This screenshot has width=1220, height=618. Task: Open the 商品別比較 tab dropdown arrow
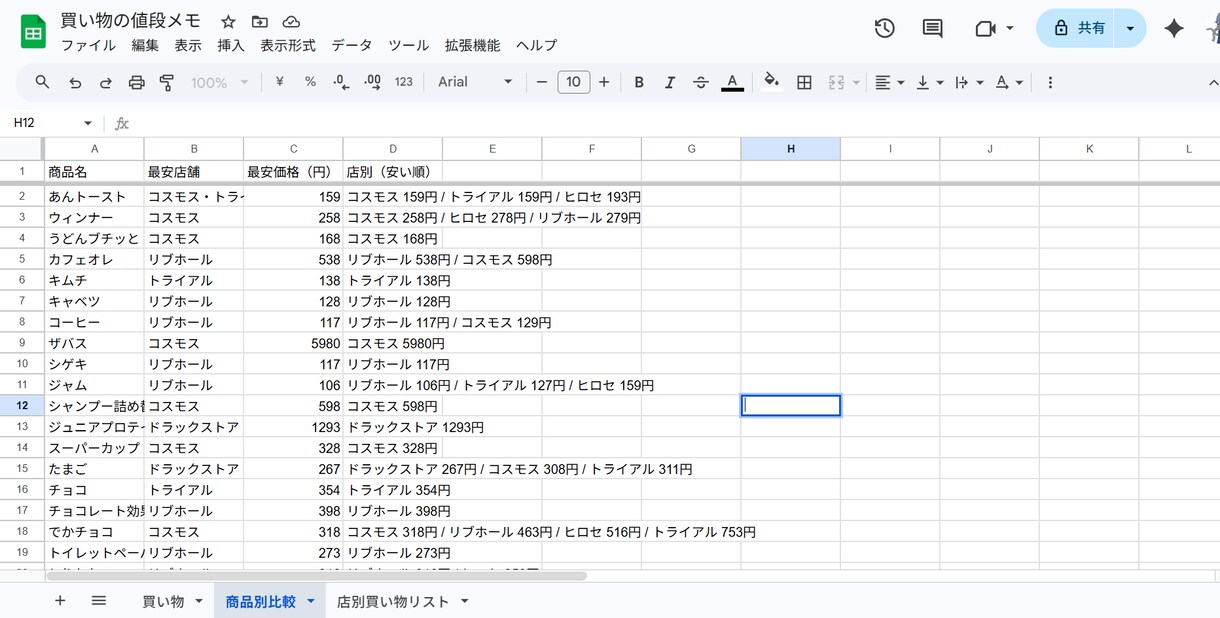(311, 601)
